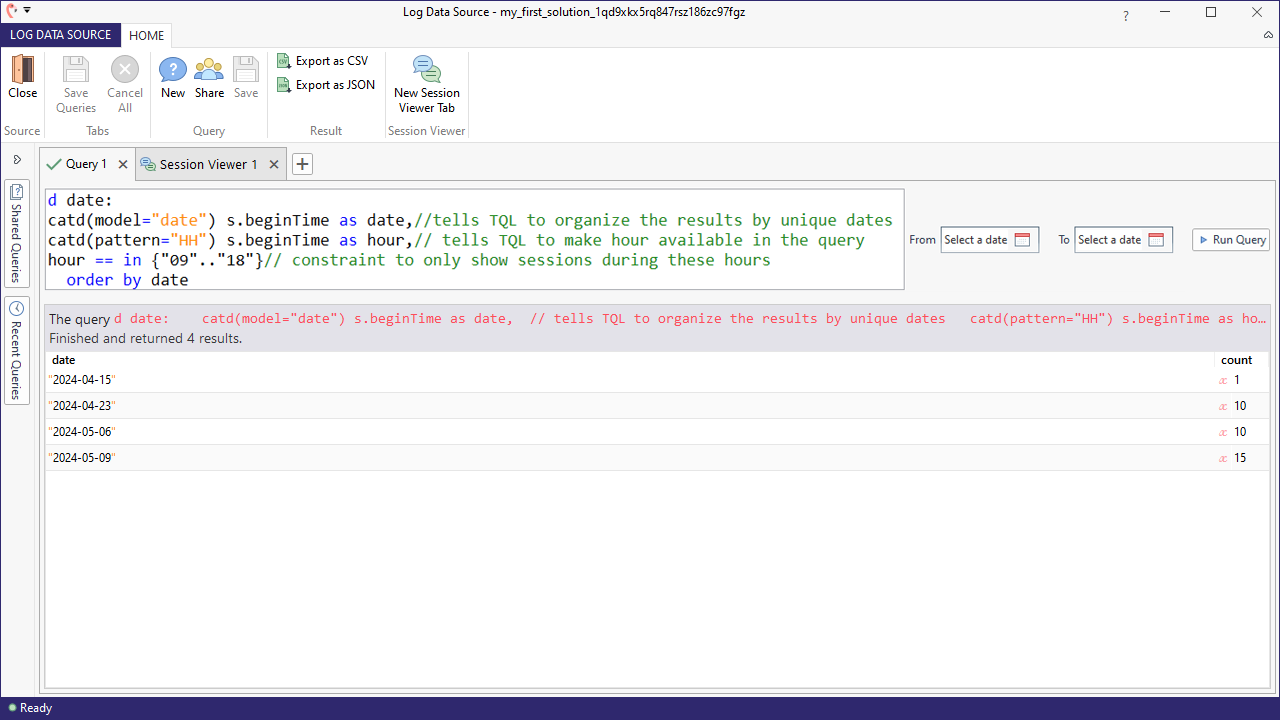Open the To date calendar picker
This screenshot has width=1280, height=720.
pyautogui.click(x=1156, y=240)
